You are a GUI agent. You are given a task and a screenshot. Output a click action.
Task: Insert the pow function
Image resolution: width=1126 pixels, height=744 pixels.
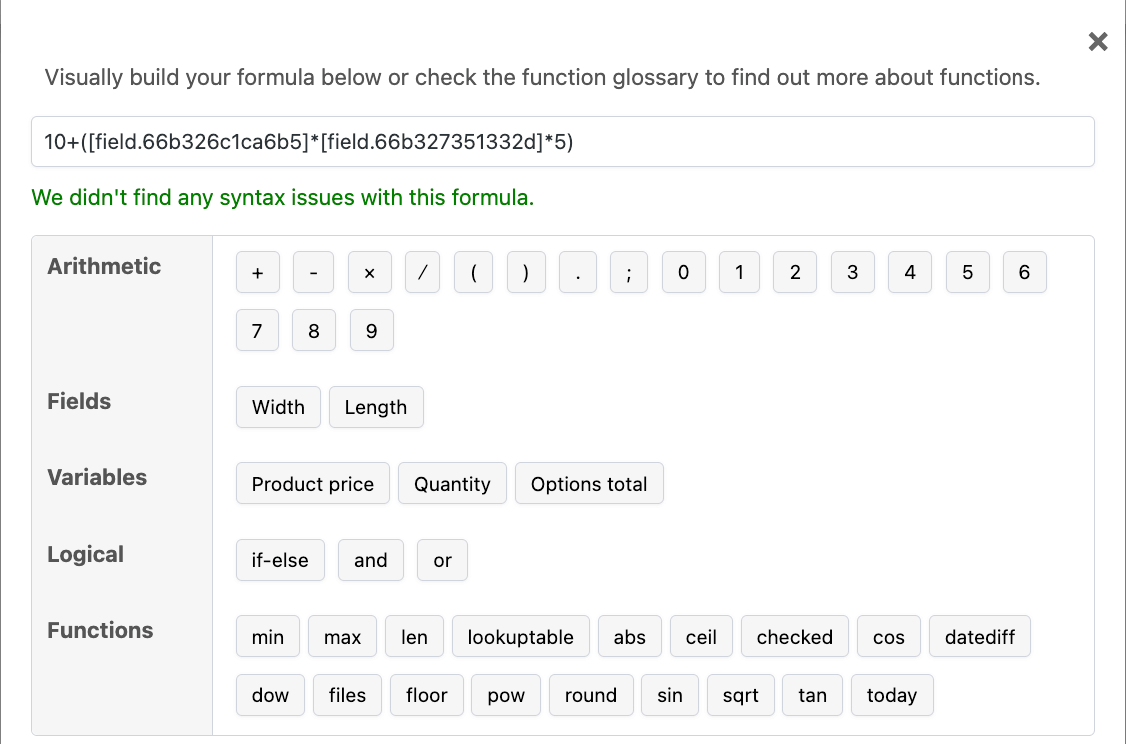click(506, 694)
